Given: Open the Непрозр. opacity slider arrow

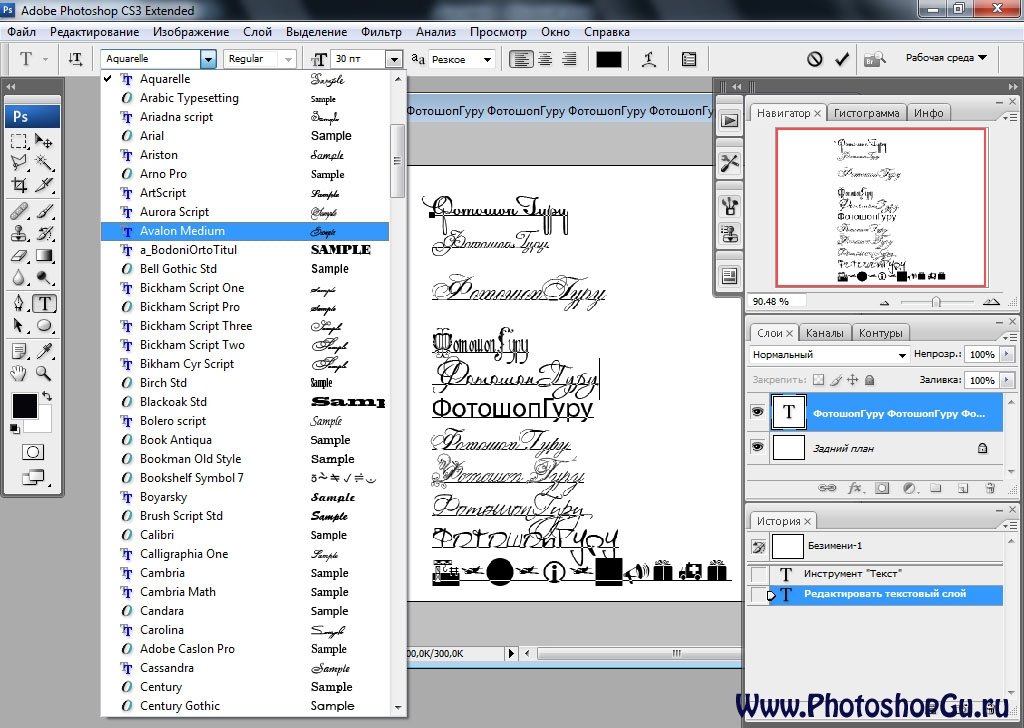Looking at the screenshot, I should tap(1007, 355).
